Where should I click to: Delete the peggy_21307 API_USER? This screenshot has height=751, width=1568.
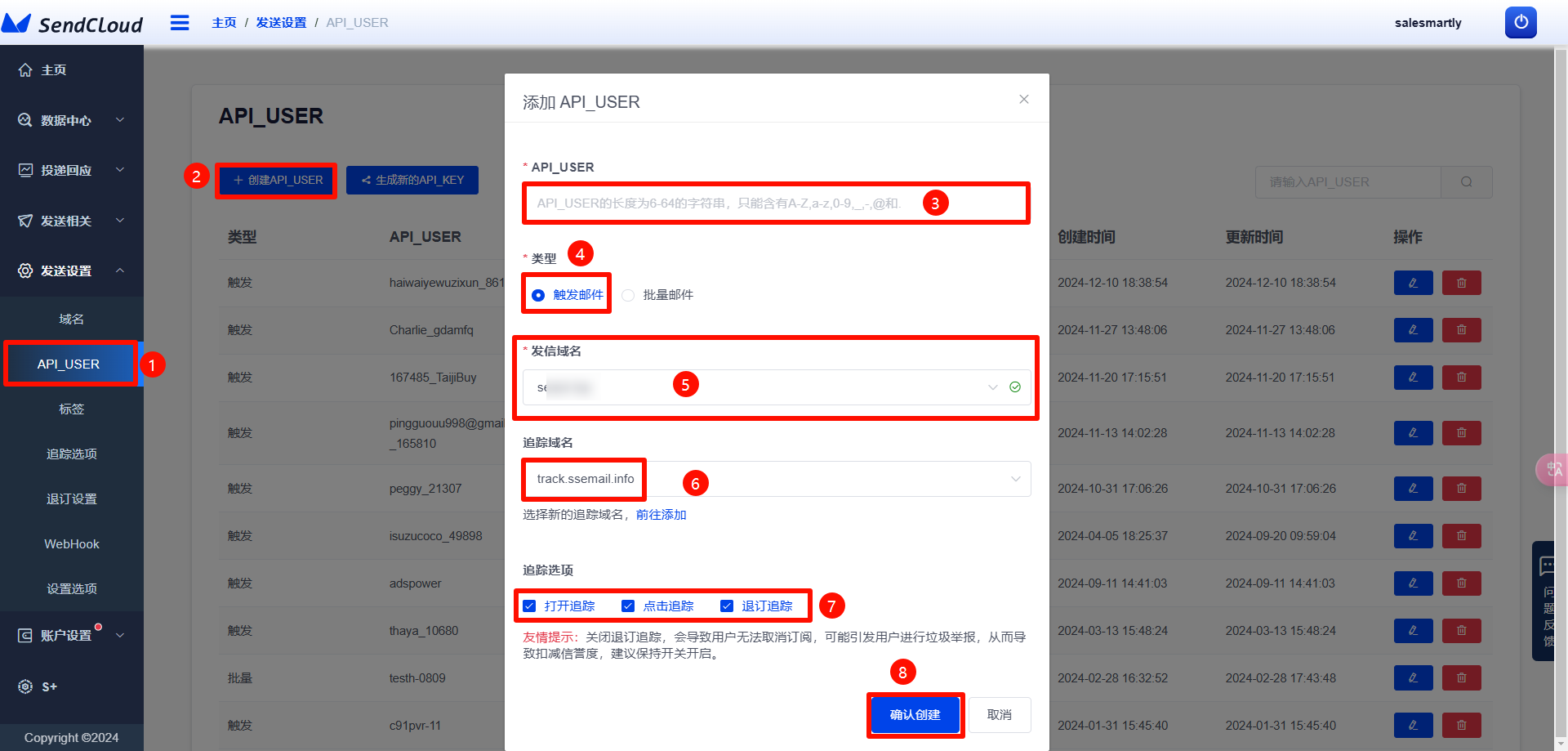point(1461,488)
